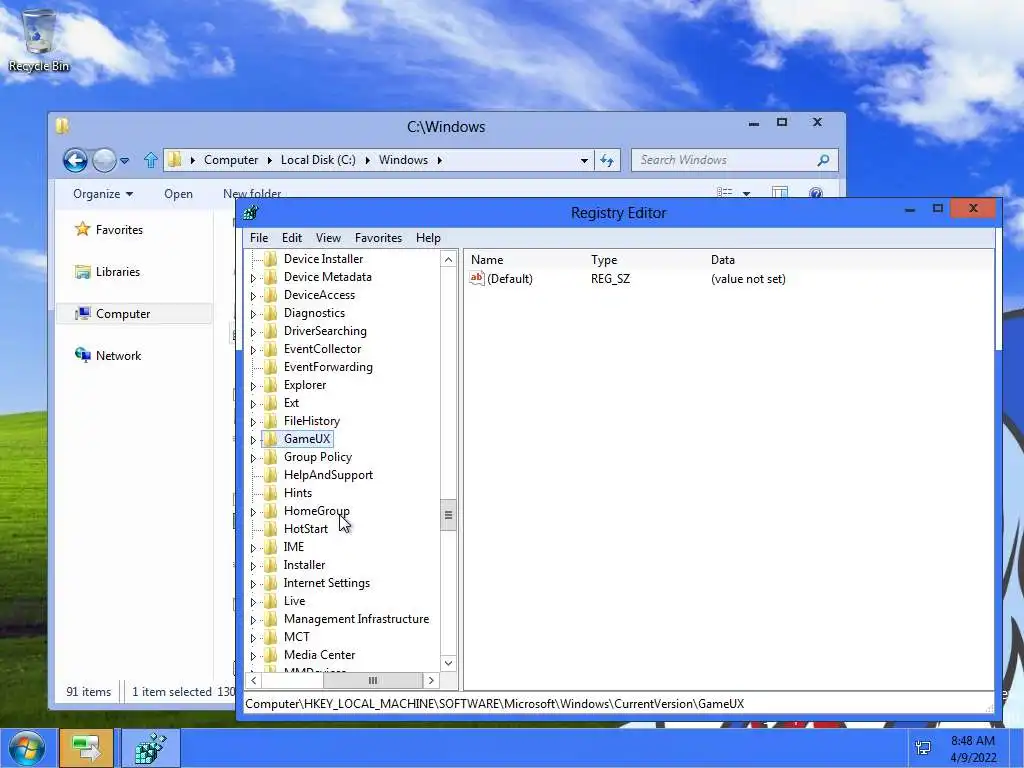
Task: Open the view options dropdown arrow
Action: coord(746,194)
